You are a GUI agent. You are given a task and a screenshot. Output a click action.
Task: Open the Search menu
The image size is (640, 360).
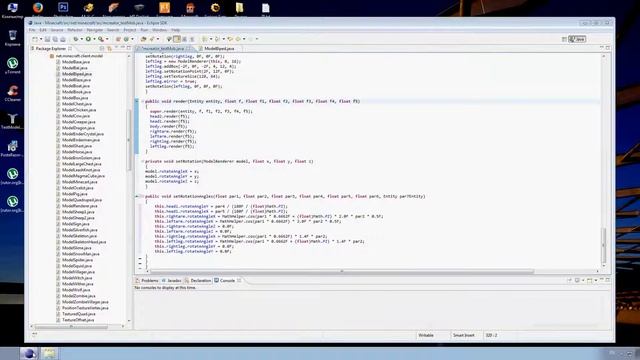(x=113, y=30)
